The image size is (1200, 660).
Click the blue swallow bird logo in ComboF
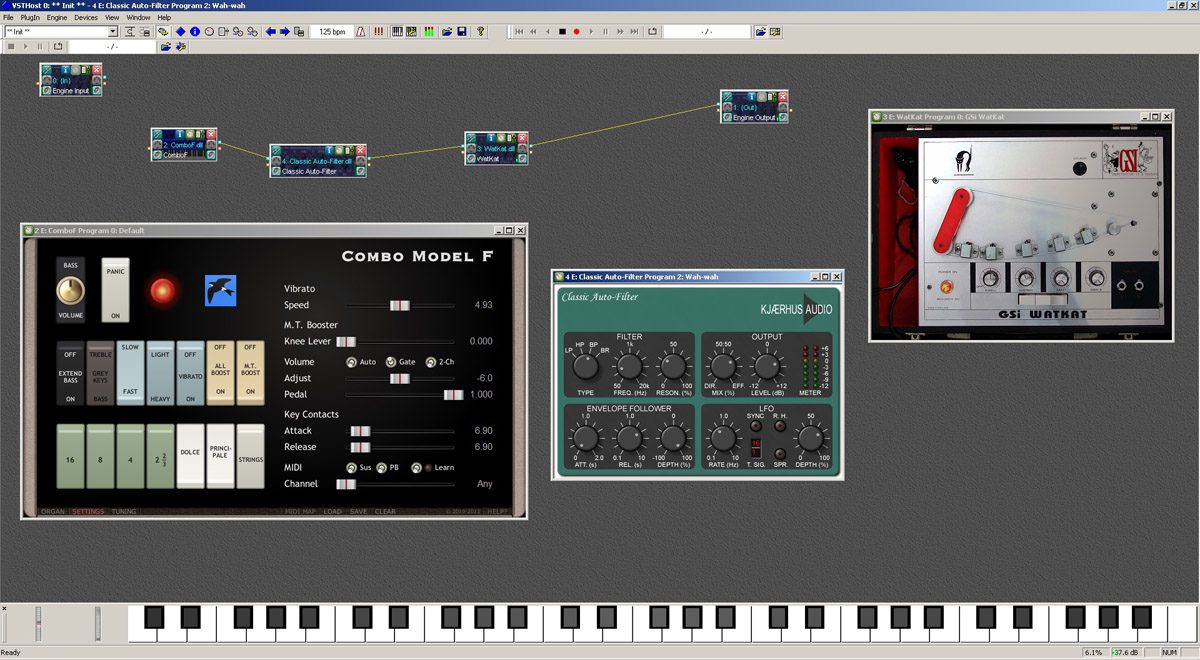(220, 290)
